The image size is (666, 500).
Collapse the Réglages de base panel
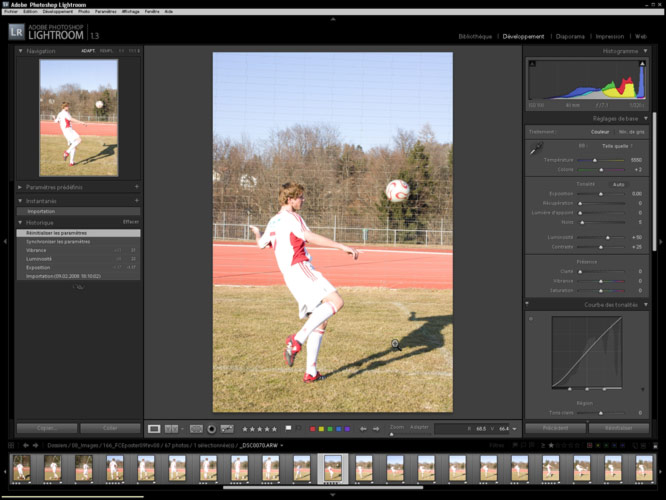coord(645,118)
